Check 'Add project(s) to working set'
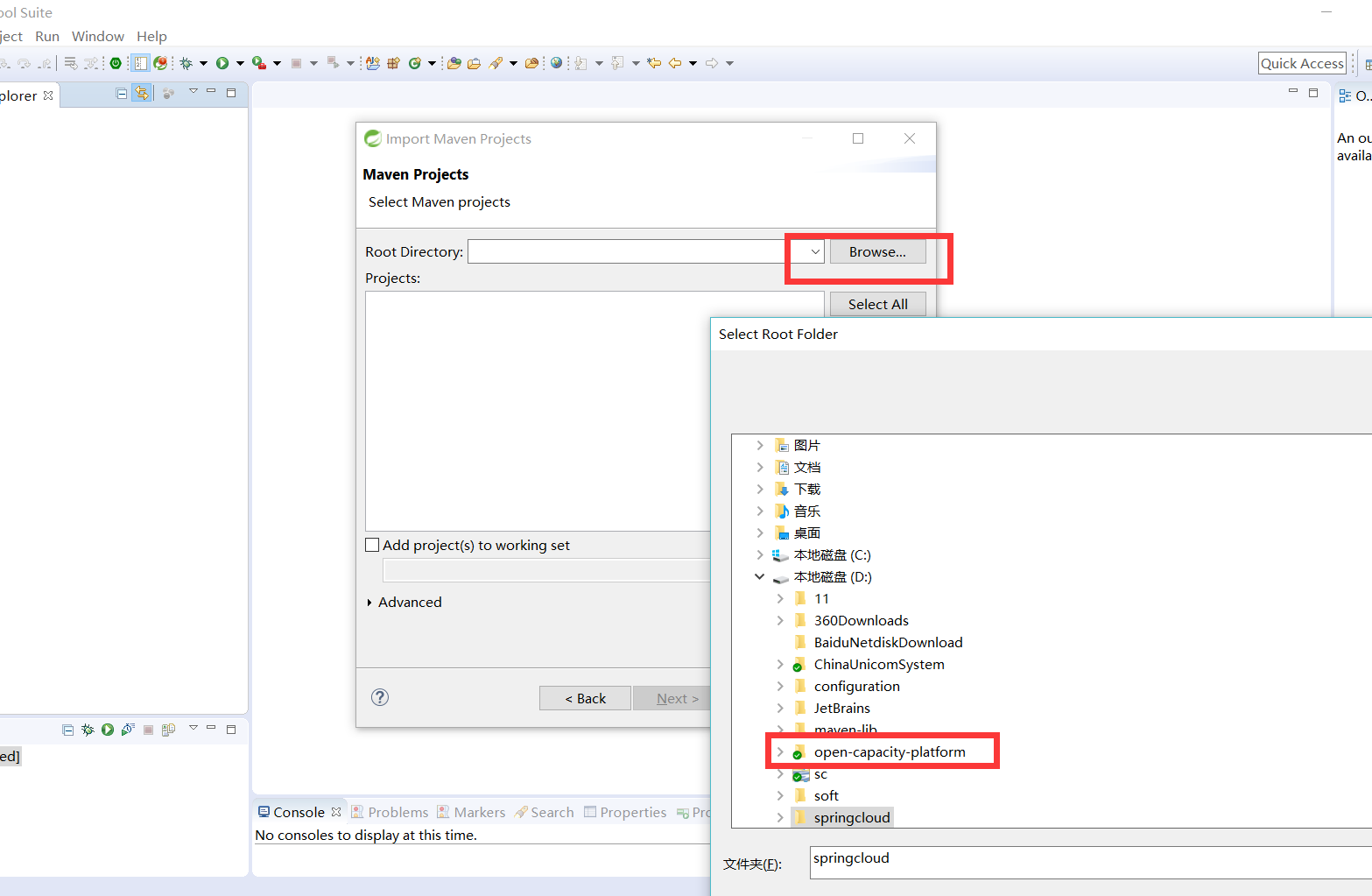 pyautogui.click(x=372, y=545)
